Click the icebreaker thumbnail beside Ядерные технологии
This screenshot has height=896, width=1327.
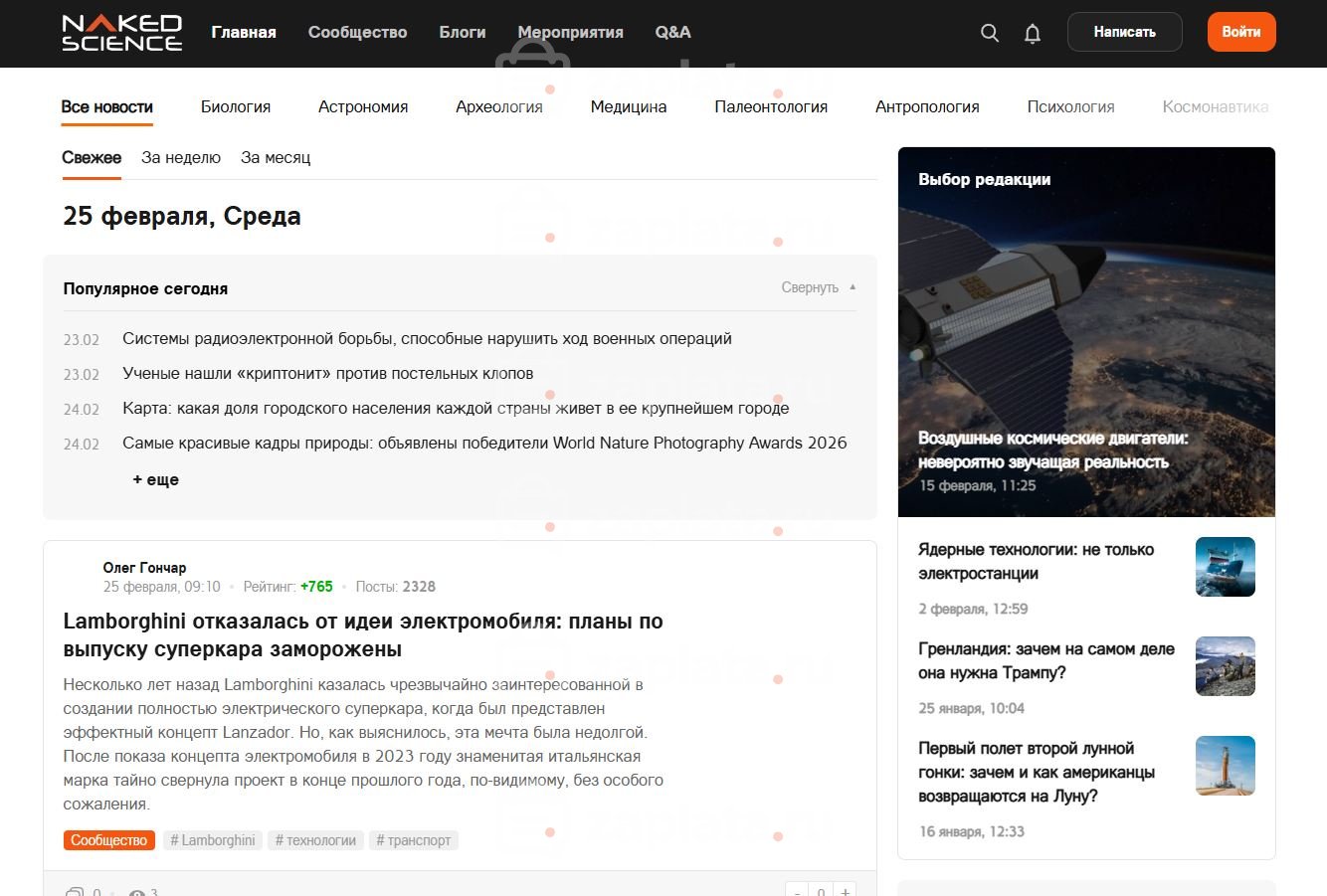(1226, 567)
